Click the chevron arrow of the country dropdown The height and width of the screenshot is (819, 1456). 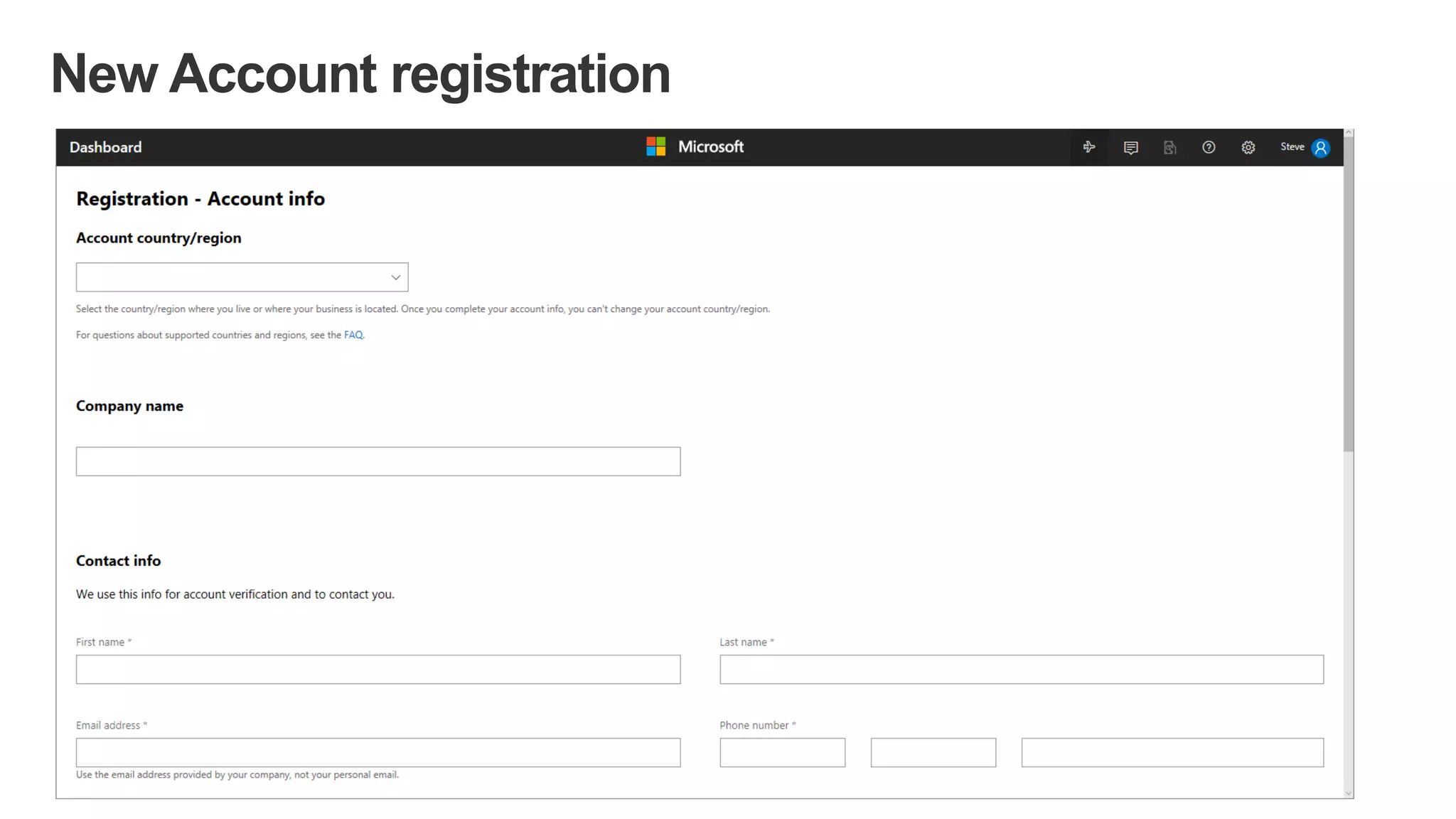point(395,277)
